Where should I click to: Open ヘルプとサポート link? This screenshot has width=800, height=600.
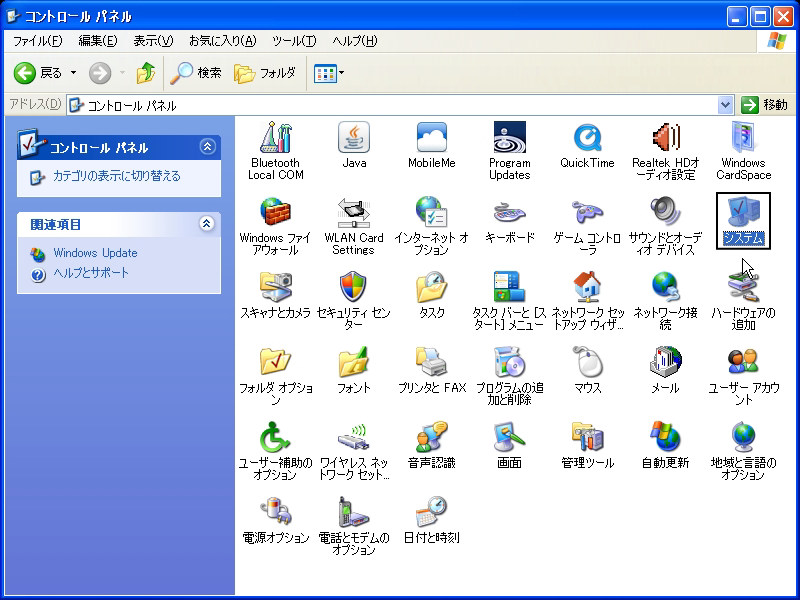tap(91, 273)
